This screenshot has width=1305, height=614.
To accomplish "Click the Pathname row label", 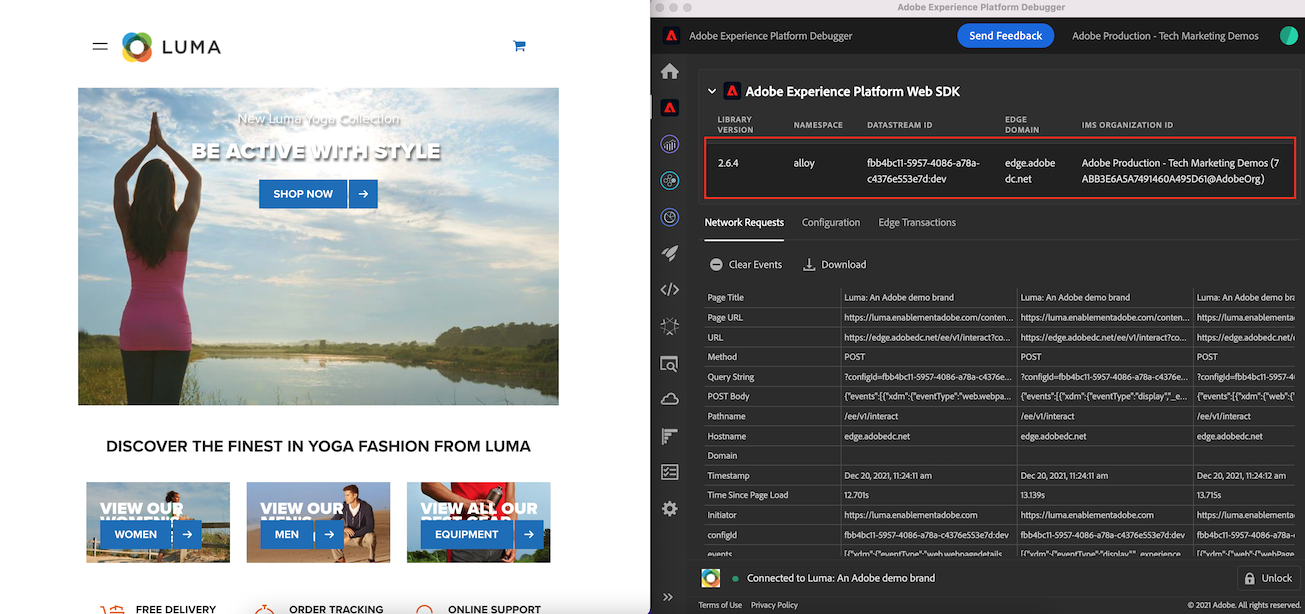I will click(x=726, y=416).
